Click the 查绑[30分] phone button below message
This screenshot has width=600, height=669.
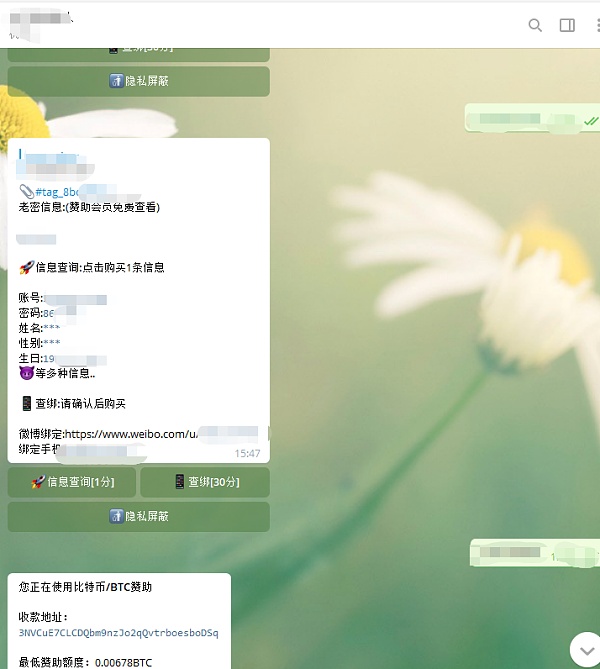(x=205, y=482)
